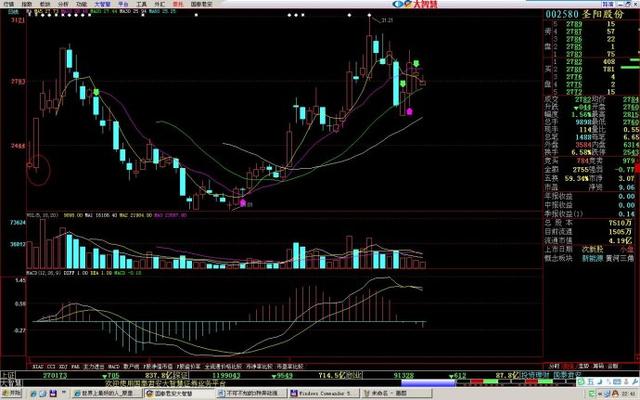Viewport: 640px width, 400px height.
Task: Click the green arrow marker above latest candles
Action: click(416, 63)
